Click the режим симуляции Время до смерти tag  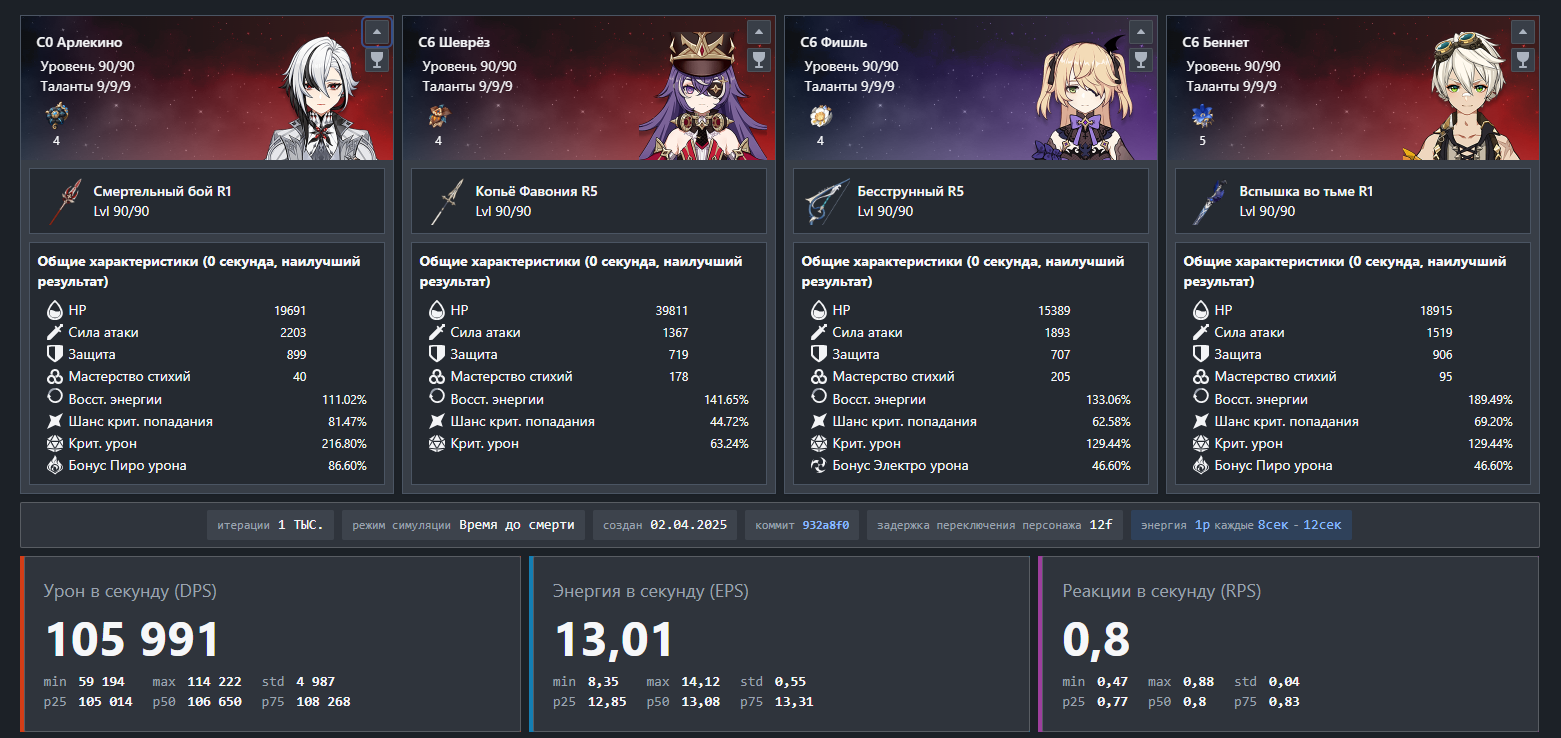coord(463,525)
